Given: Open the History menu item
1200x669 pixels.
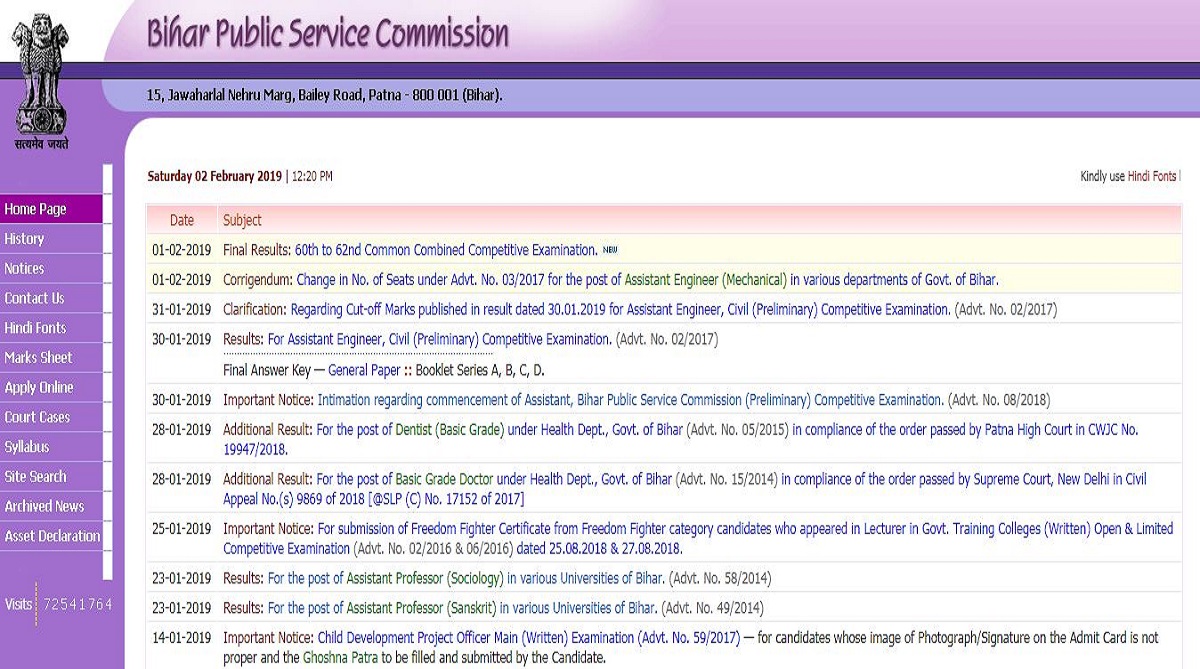Looking at the screenshot, I should click(x=51, y=239).
